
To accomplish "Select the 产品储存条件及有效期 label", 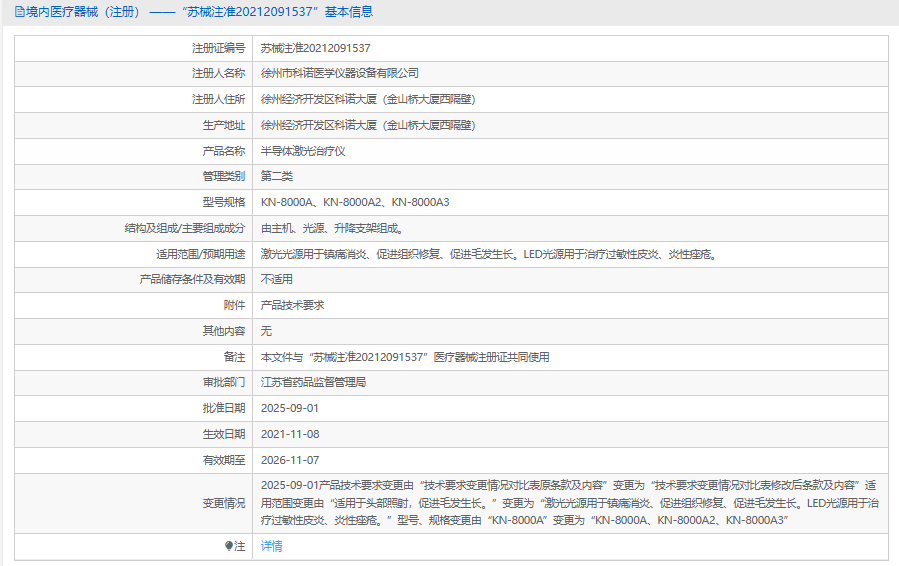I will [192, 279].
